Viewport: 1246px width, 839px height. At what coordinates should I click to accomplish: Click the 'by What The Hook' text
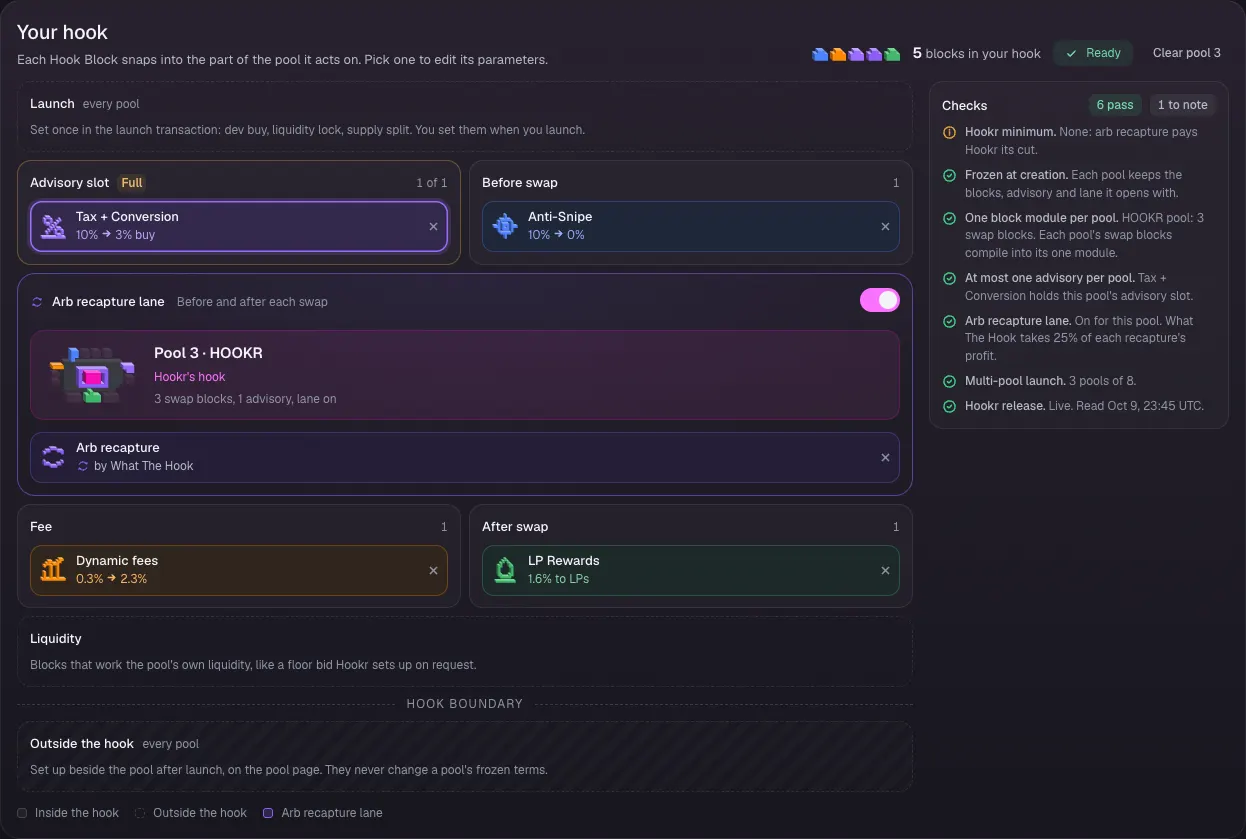click(144, 466)
